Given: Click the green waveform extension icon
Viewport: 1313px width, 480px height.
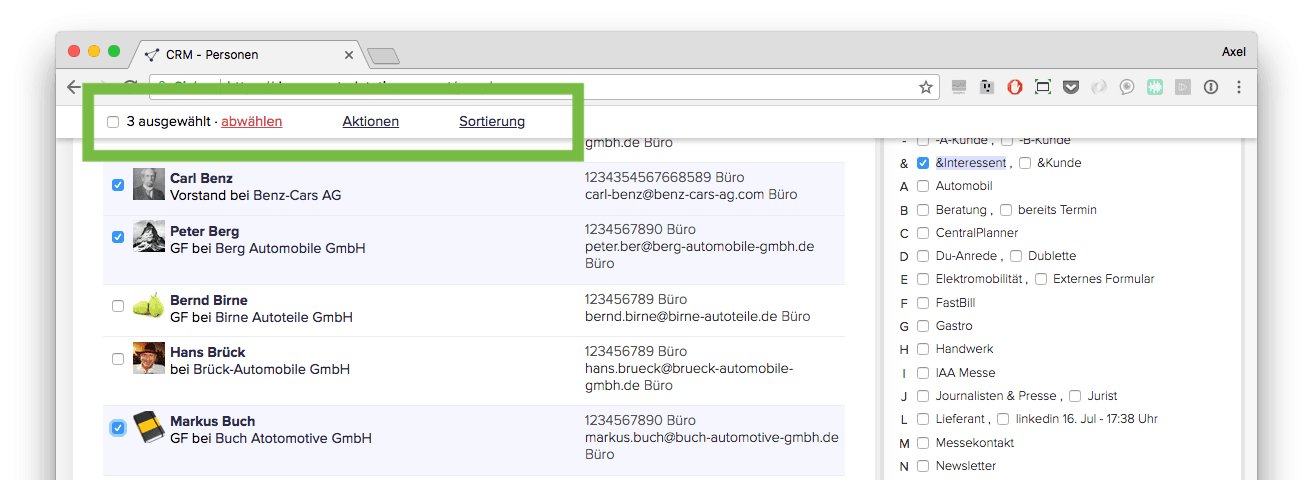Looking at the screenshot, I should (x=1155, y=87).
